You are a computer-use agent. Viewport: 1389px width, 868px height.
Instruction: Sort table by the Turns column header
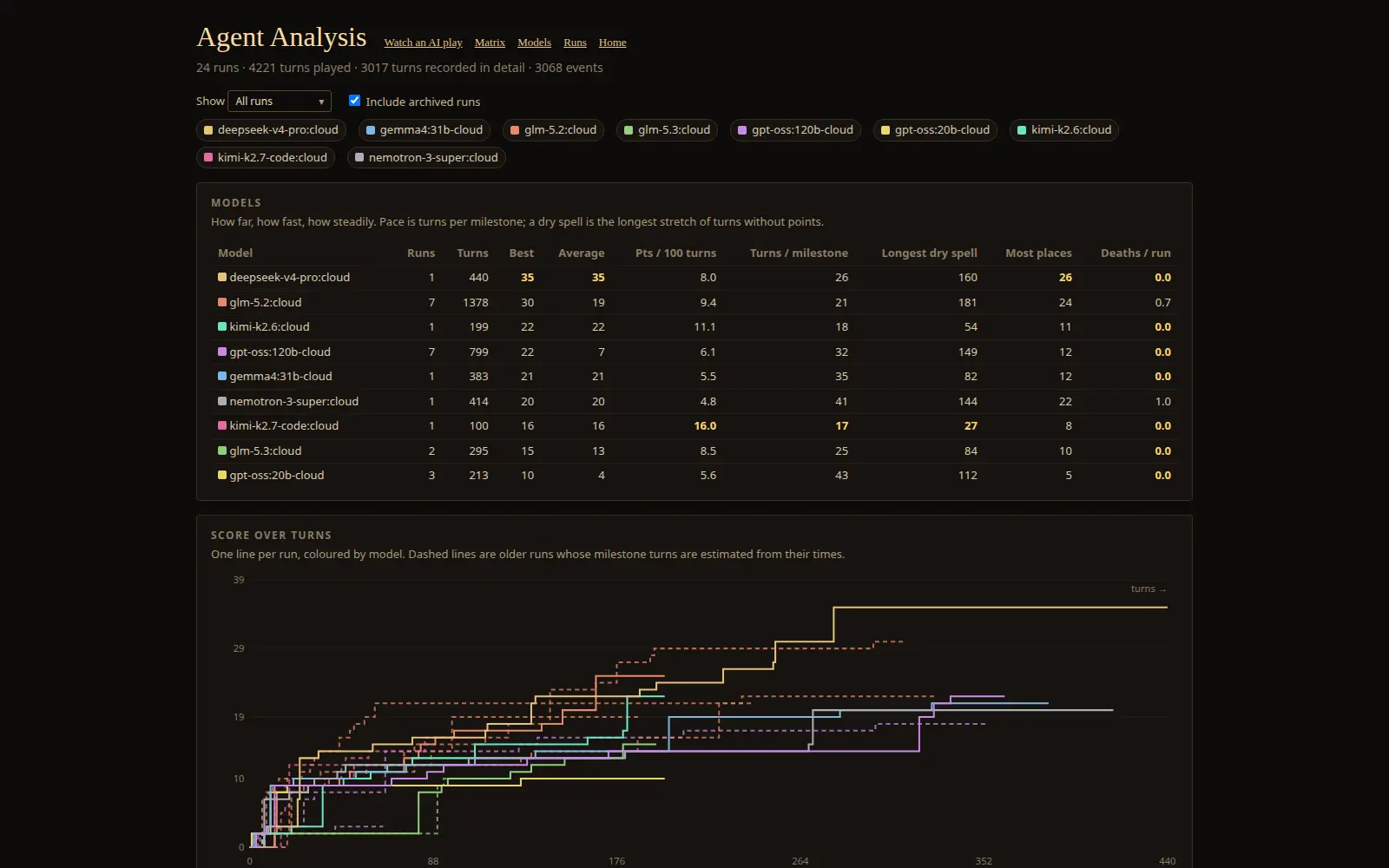472,253
